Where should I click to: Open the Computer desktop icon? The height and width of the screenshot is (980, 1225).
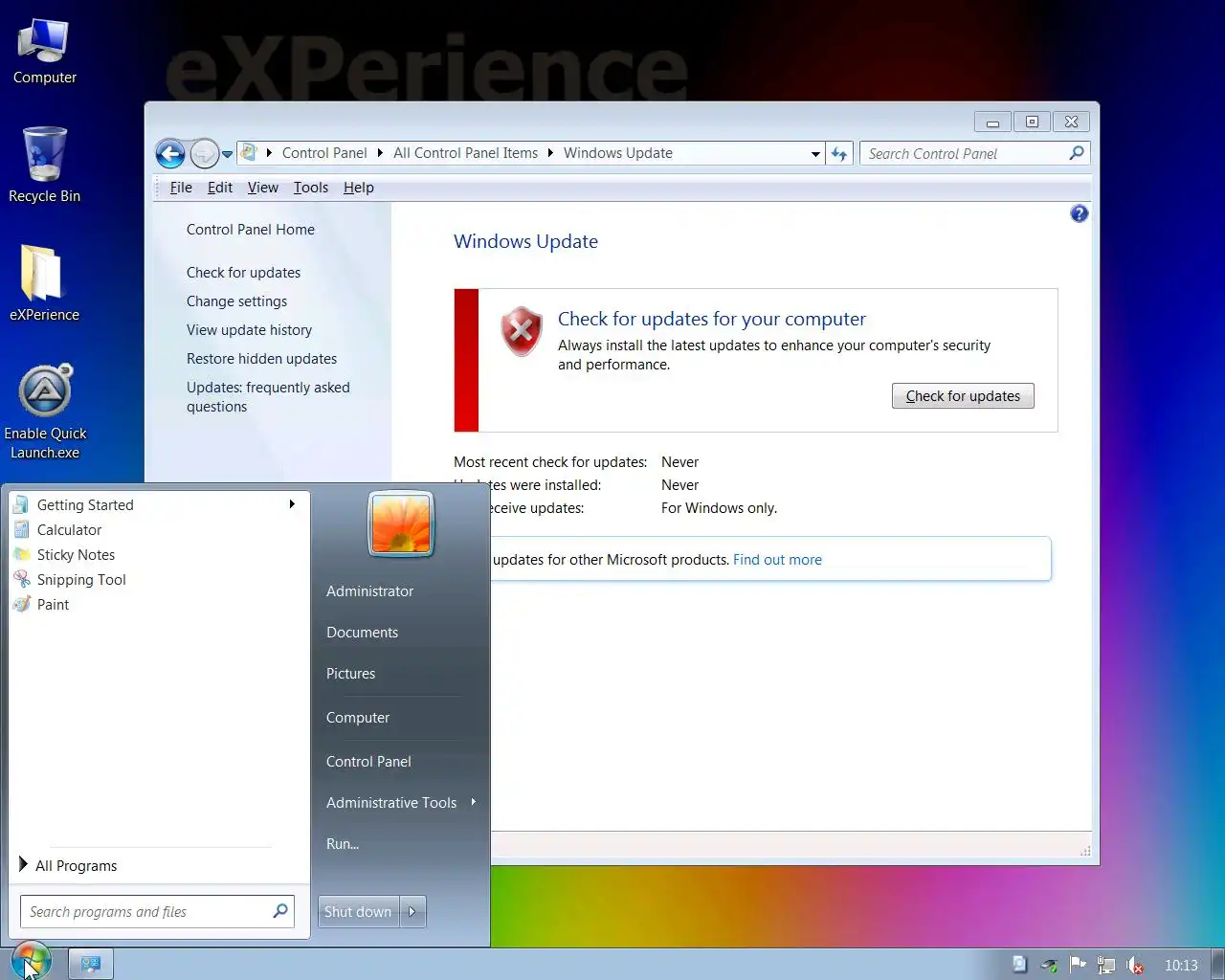pos(44,52)
